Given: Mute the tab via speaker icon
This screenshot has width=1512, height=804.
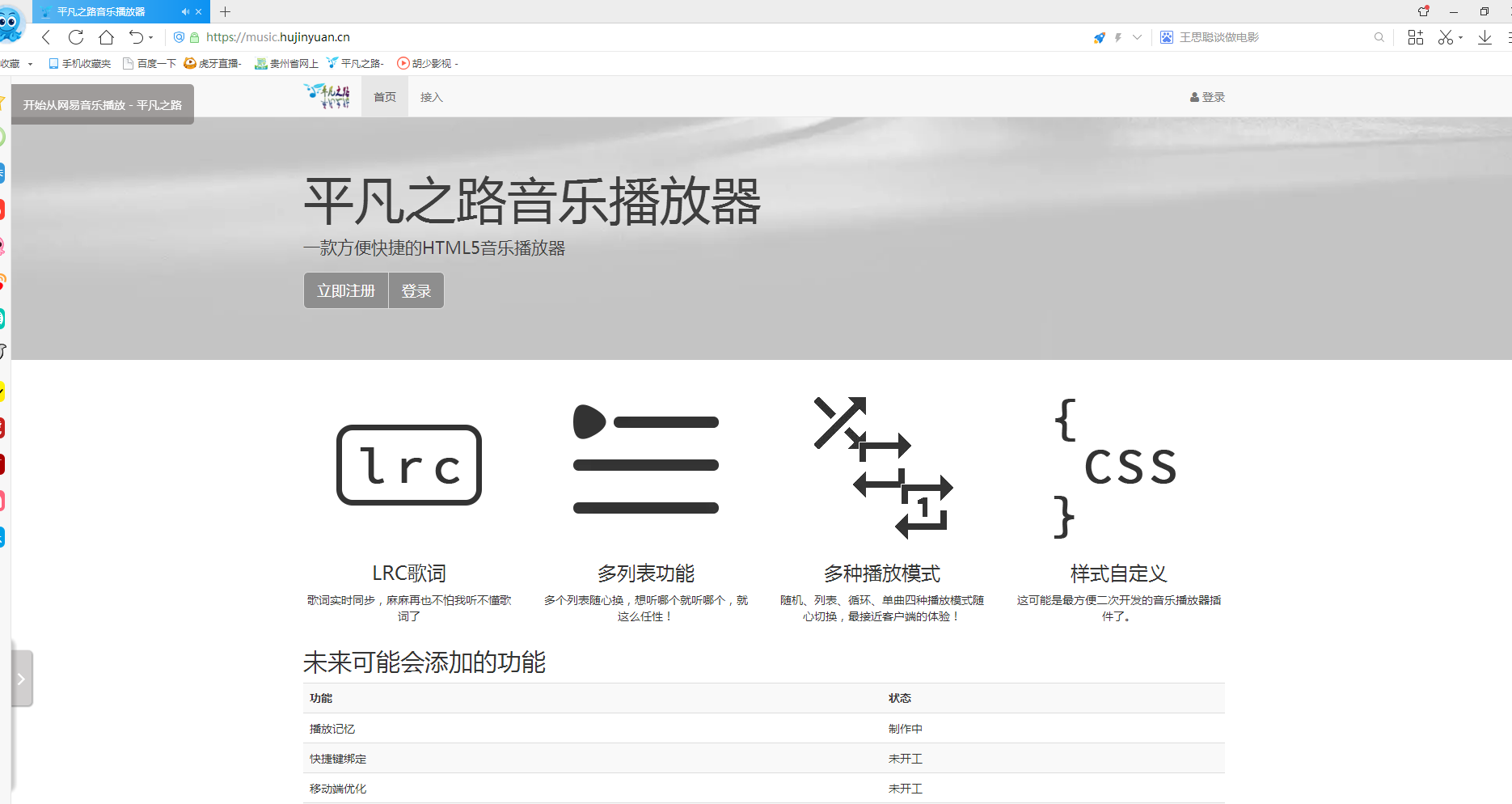Looking at the screenshot, I should (185, 12).
